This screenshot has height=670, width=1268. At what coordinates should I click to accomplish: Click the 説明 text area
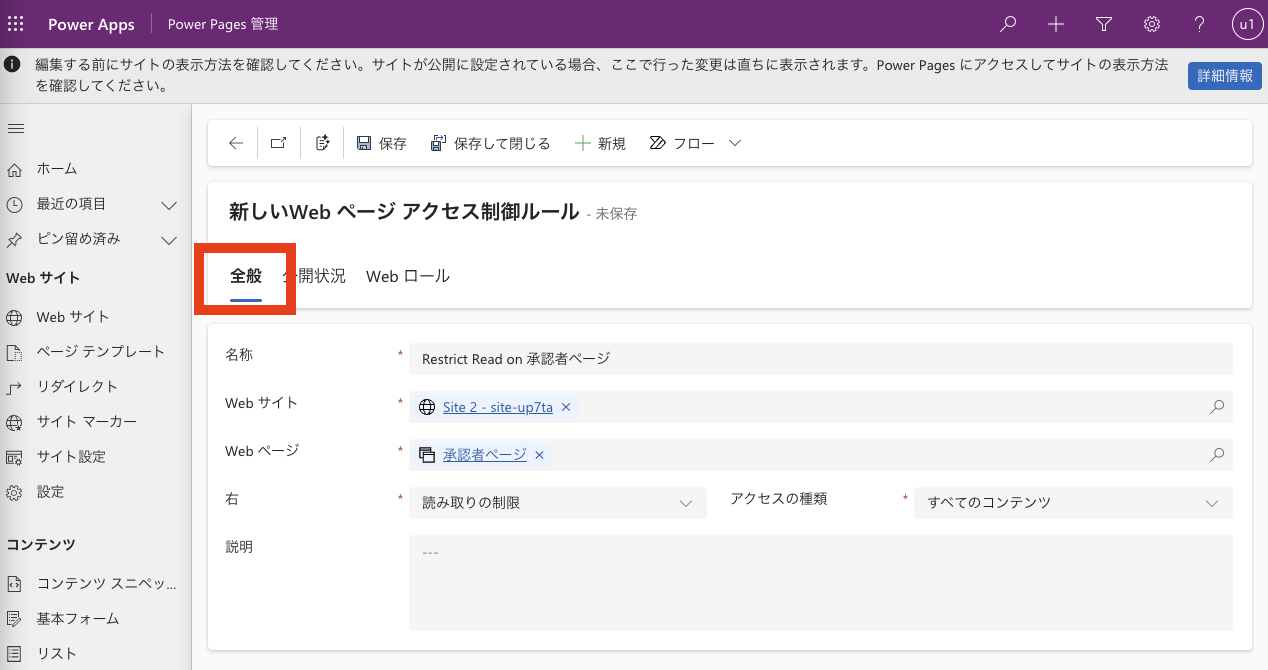[820, 582]
